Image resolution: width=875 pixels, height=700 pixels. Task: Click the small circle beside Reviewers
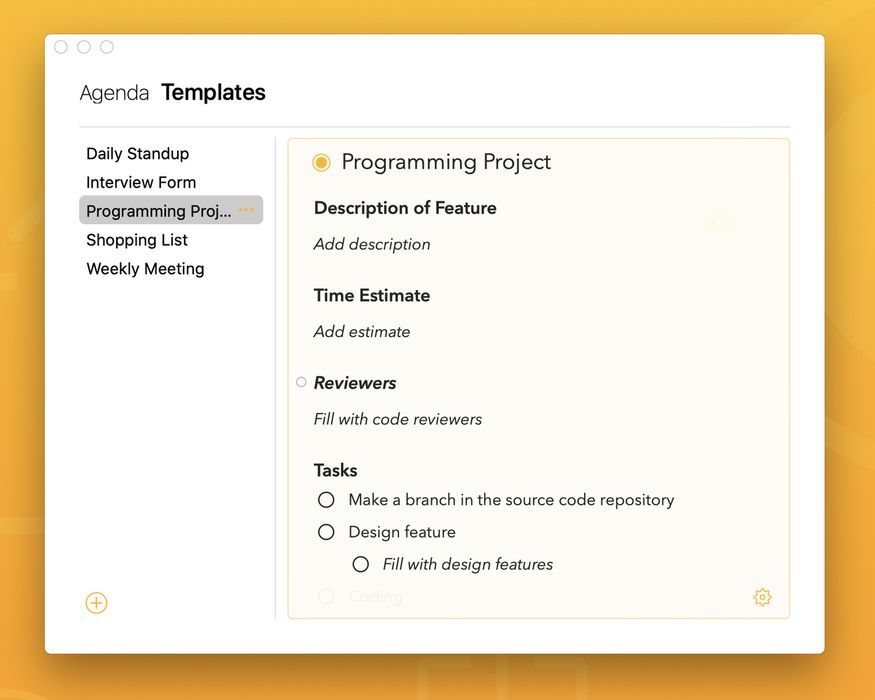tap(301, 382)
